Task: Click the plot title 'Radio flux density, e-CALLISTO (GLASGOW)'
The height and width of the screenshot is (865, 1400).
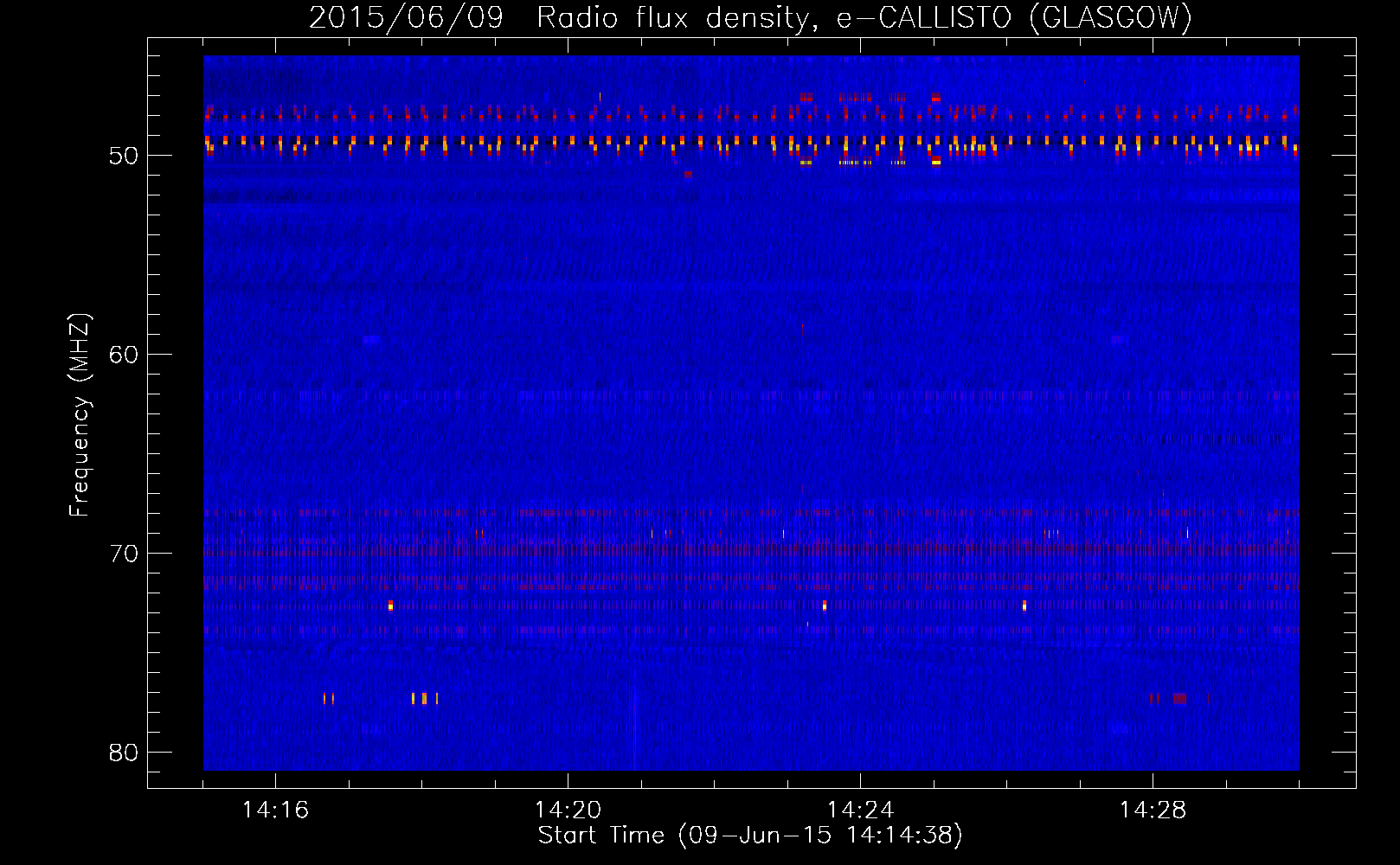Action: click(864, 17)
